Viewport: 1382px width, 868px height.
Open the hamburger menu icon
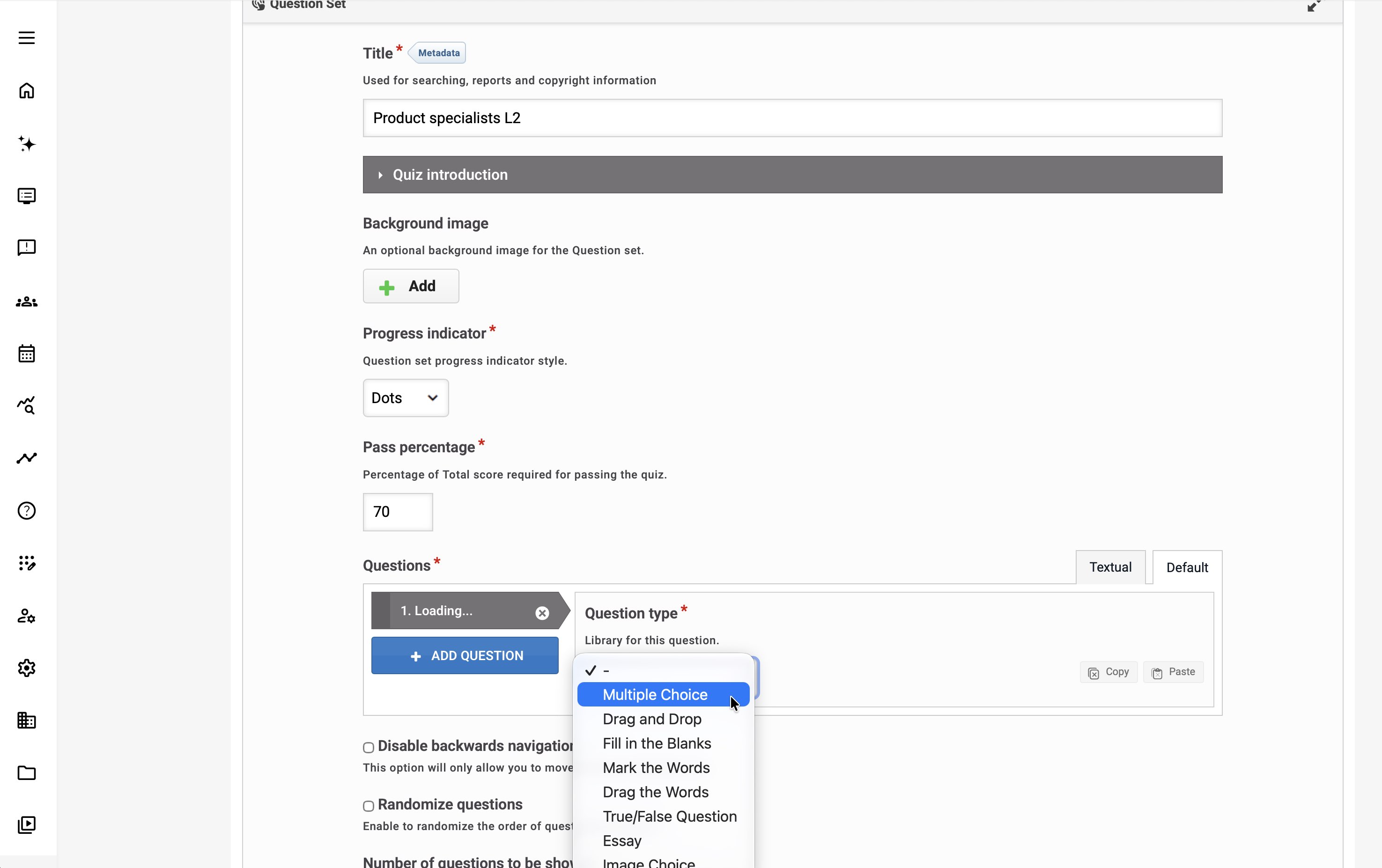26,38
